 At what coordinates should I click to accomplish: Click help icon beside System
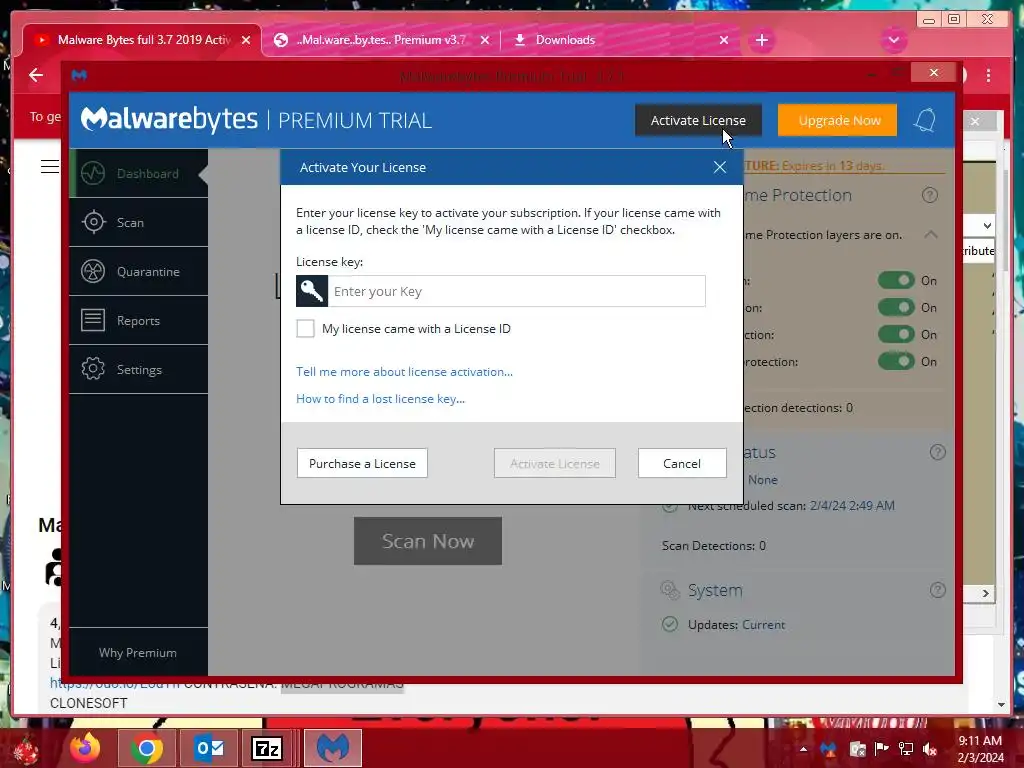937,590
